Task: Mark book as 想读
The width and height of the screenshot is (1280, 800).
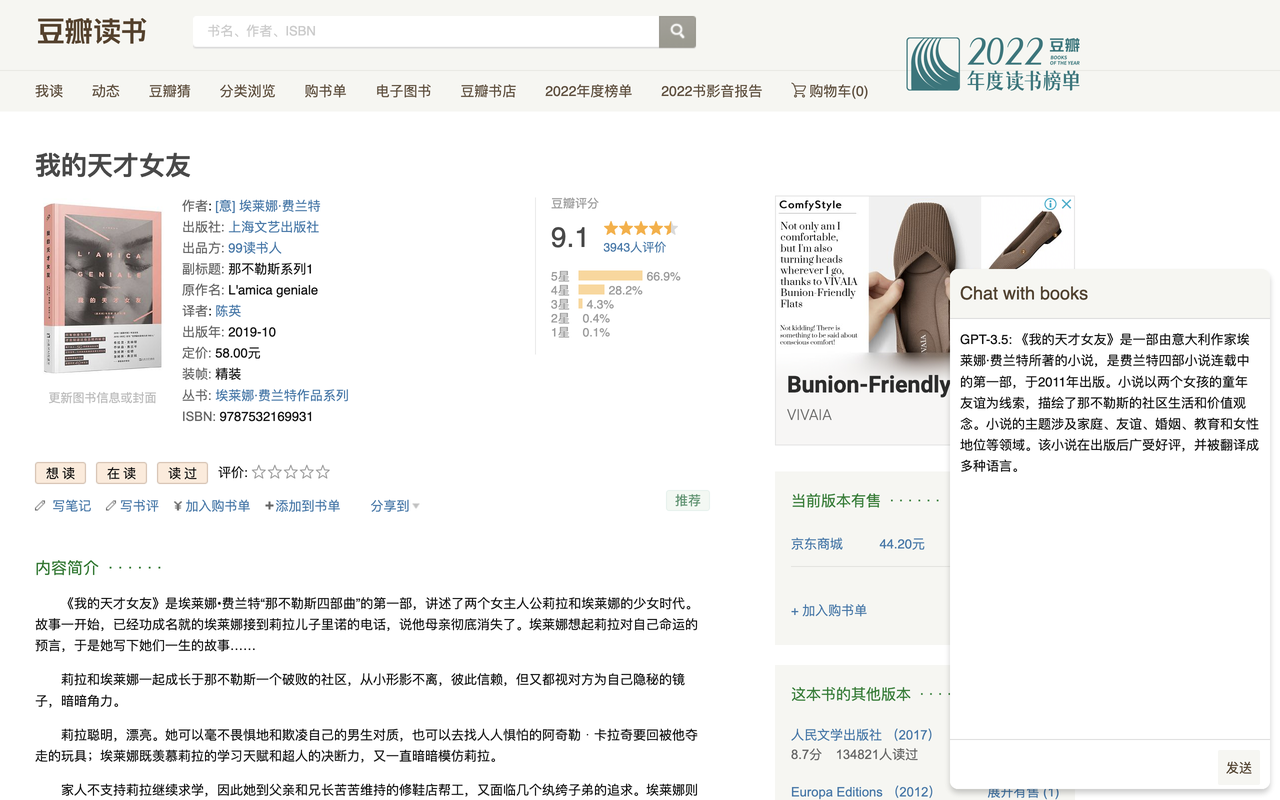Action: [60, 473]
